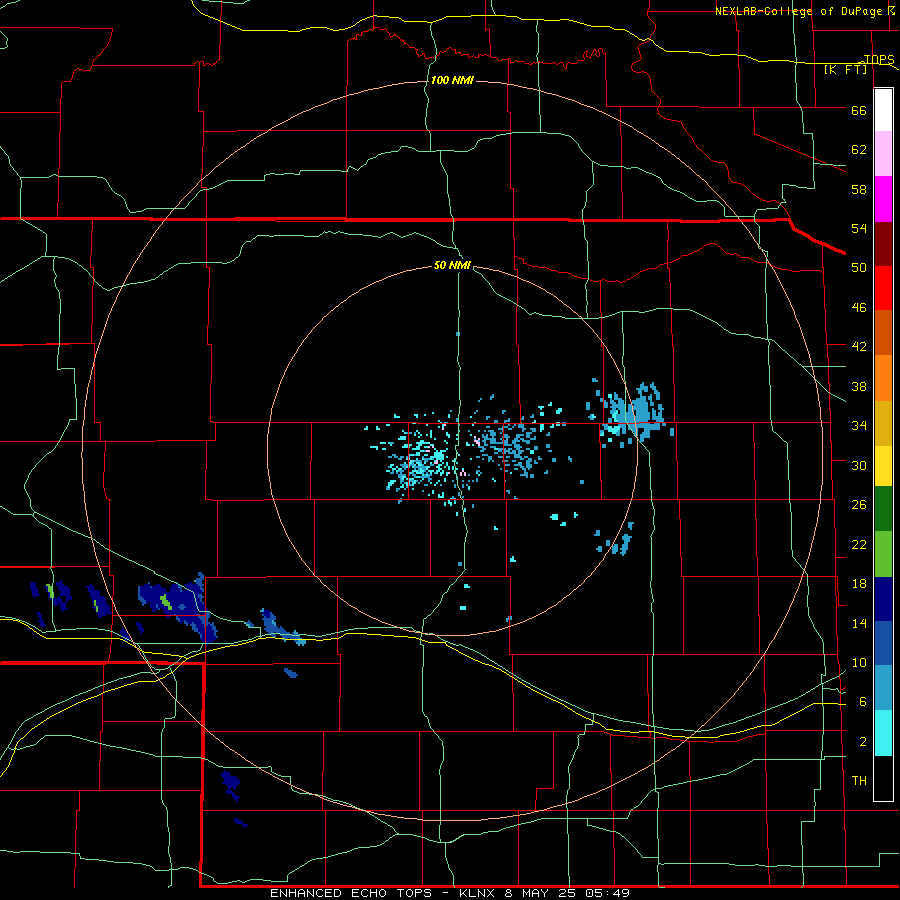This screenshot has width=900, height=900.
Task: Click the legend value 54
Action: click(x=859, y=228)
